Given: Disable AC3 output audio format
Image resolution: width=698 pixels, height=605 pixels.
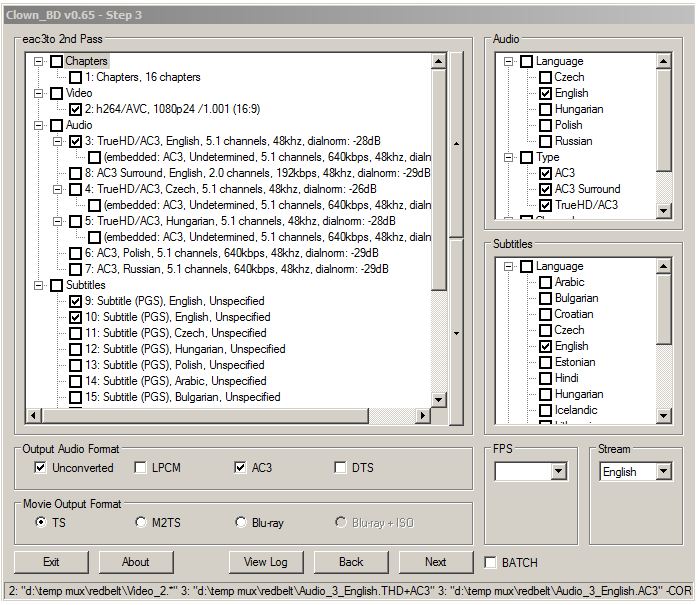Looking at the screenshot, I should (x=240, y=468).
